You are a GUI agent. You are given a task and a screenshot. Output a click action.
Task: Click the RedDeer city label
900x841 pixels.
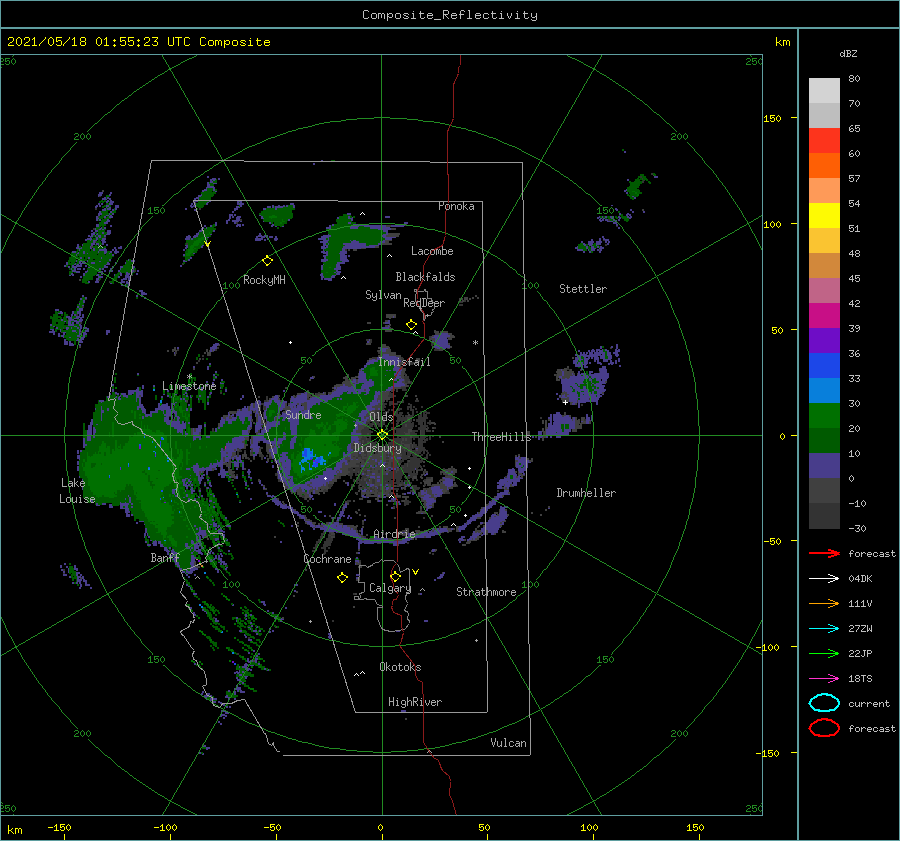tap(424, 303)
